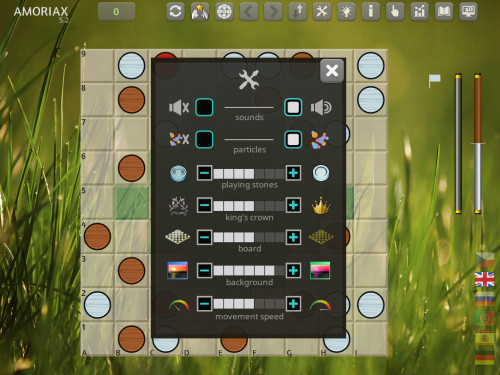The width and height of the screenshot is (500, 375).
Task: Close the settings dialog
Action: click(x=332, y=71)
